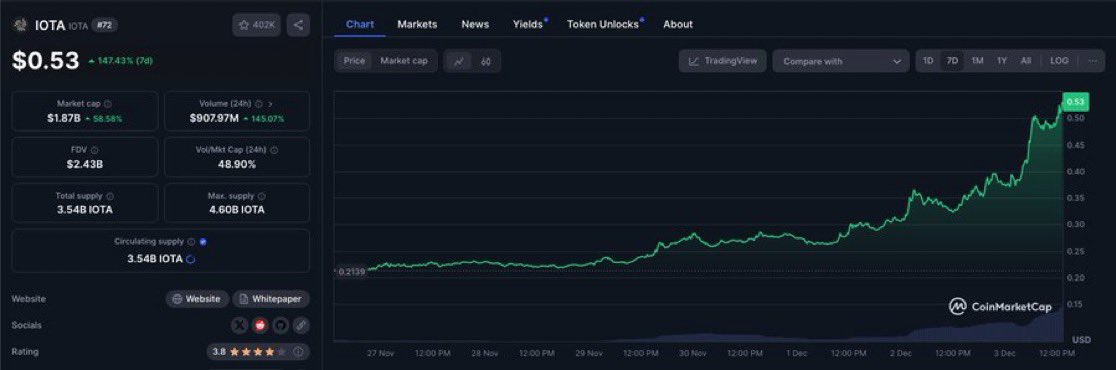Open the IOTA Website link

[197, 299]
